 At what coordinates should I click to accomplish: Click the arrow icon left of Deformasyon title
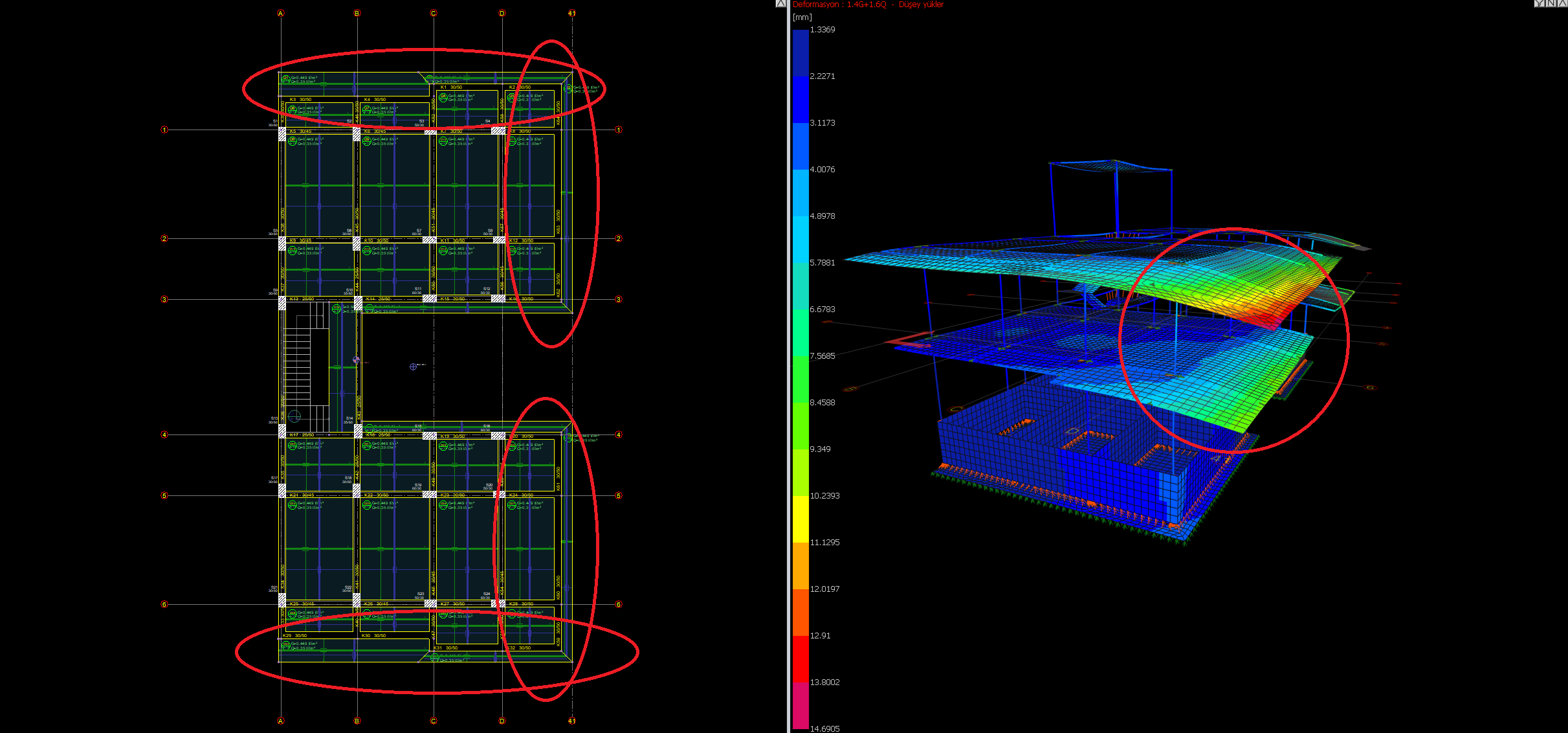tap(780, 3)
